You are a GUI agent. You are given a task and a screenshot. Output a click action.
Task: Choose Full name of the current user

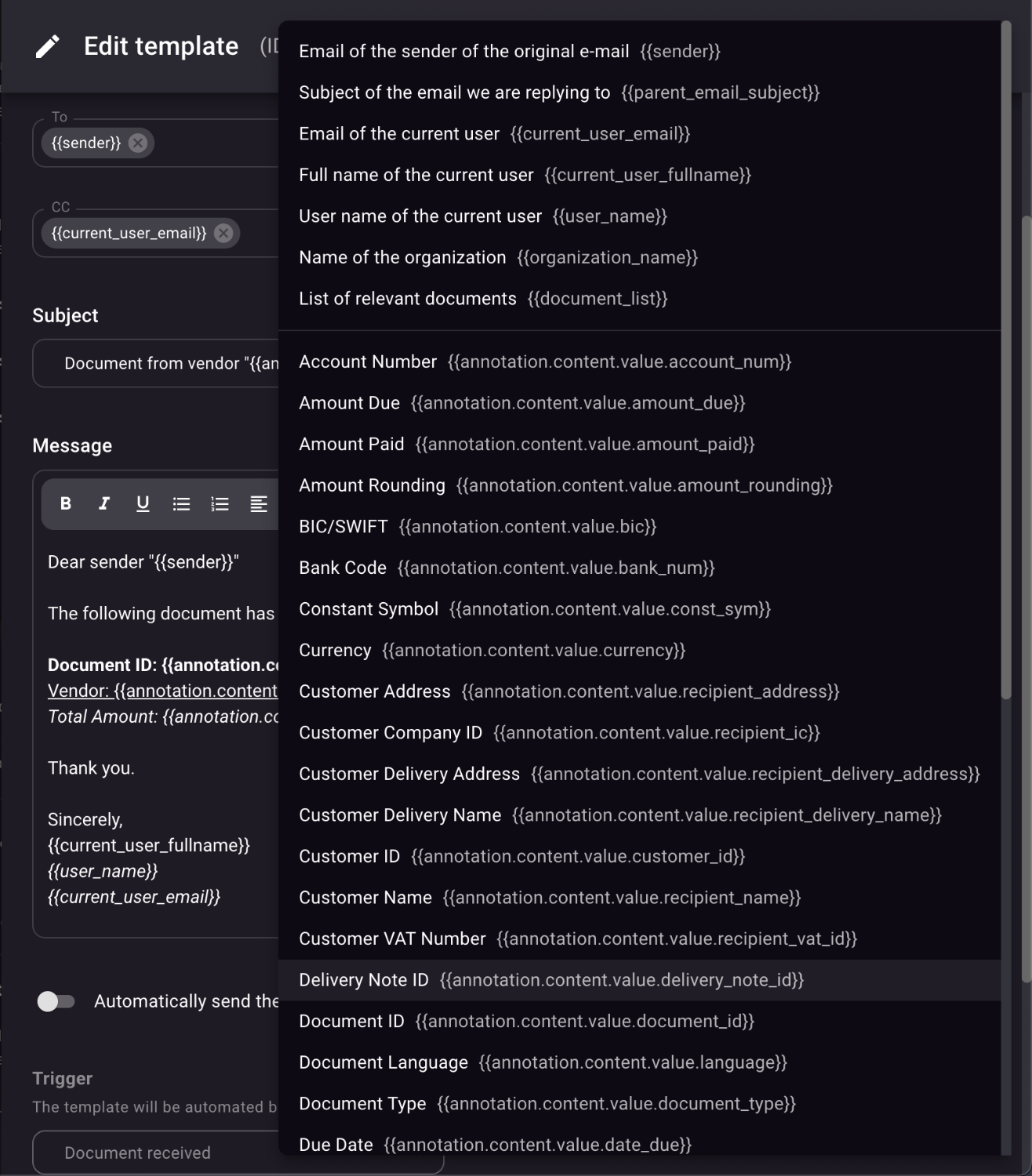tap(639, 175)
